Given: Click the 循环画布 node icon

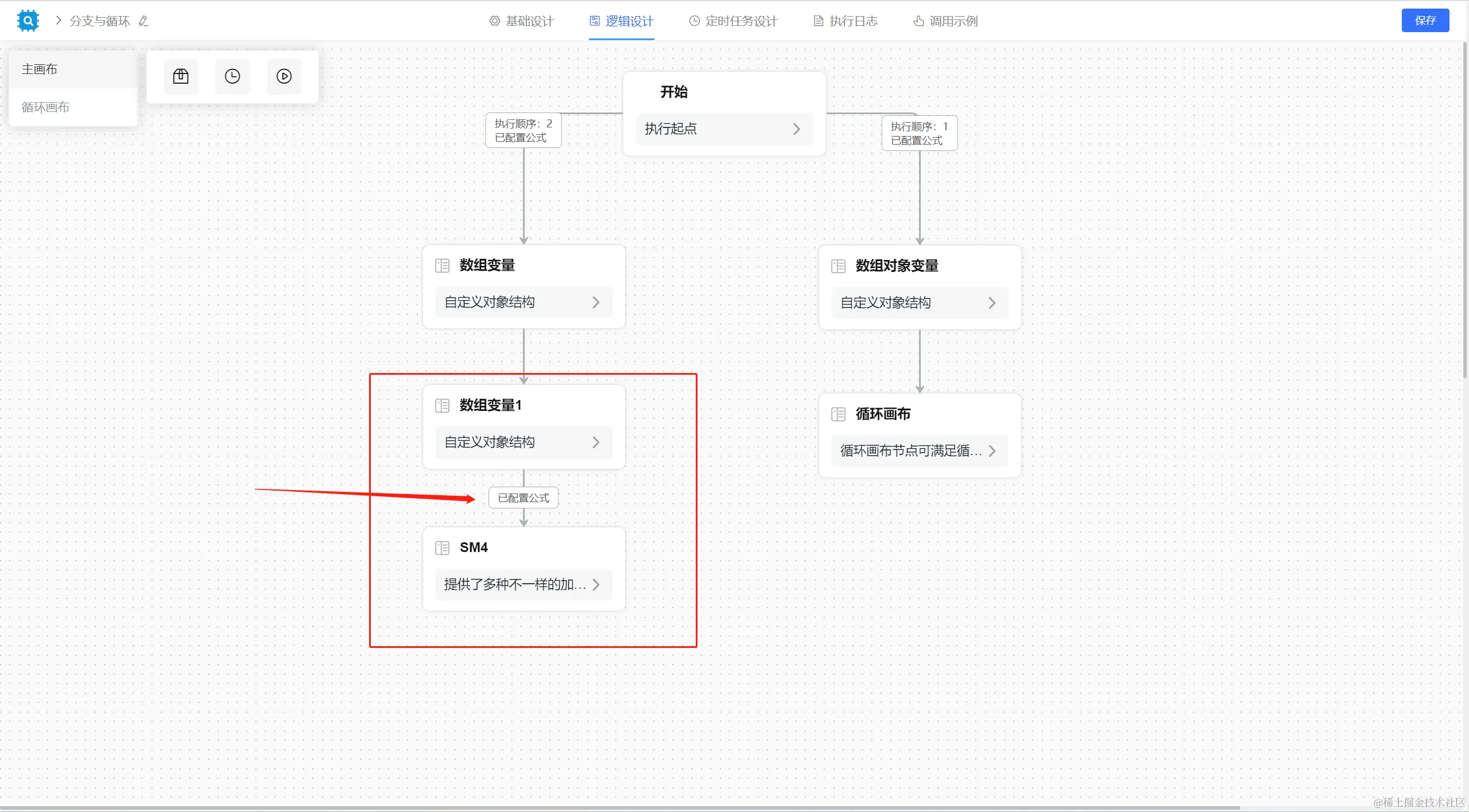Looking at the screenshot, I should coord(838,414).
